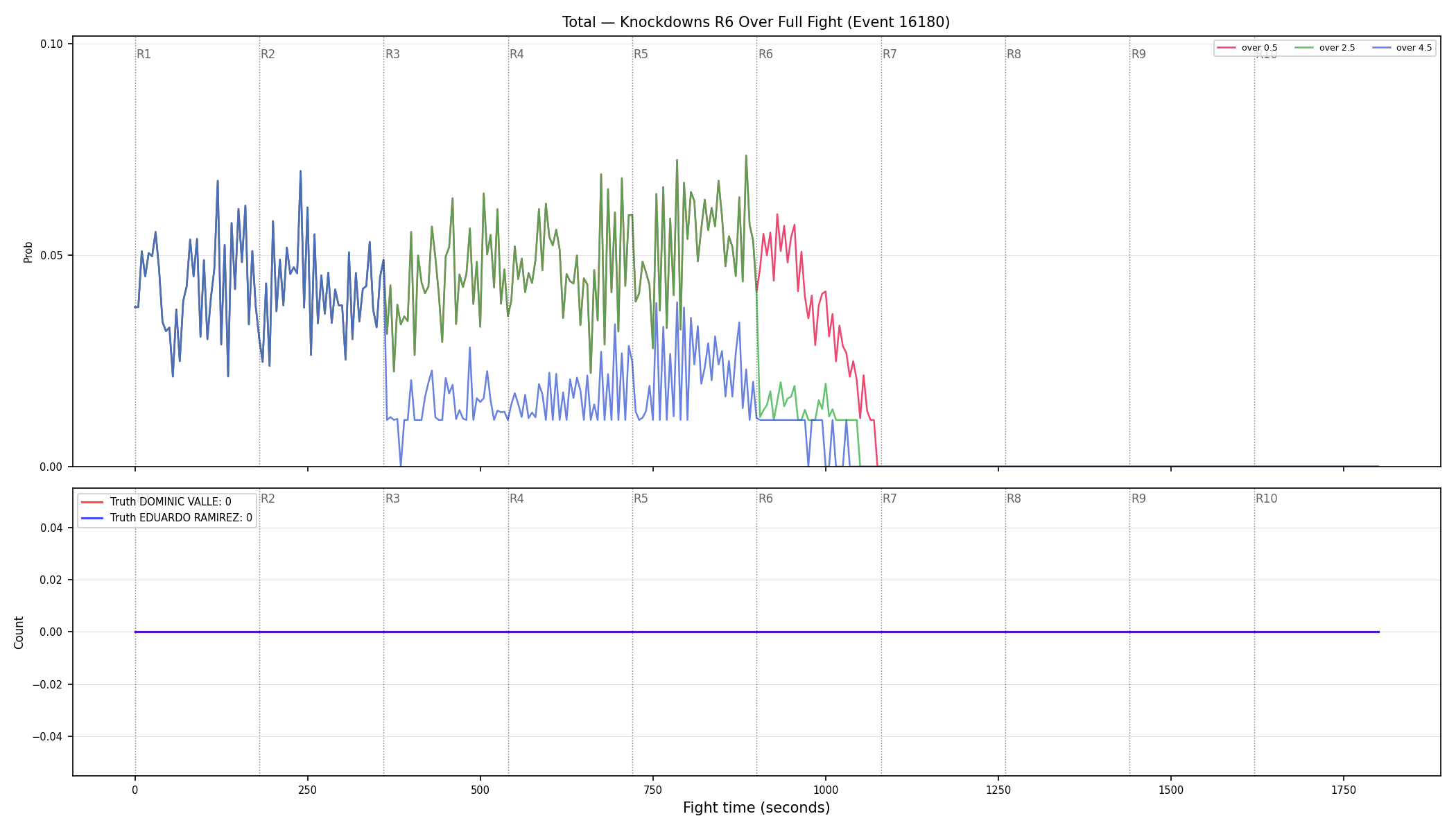
Task: Select the 'Truth DOMINIC VALLE: 0' legend item
Action: (x=157, y=502)
